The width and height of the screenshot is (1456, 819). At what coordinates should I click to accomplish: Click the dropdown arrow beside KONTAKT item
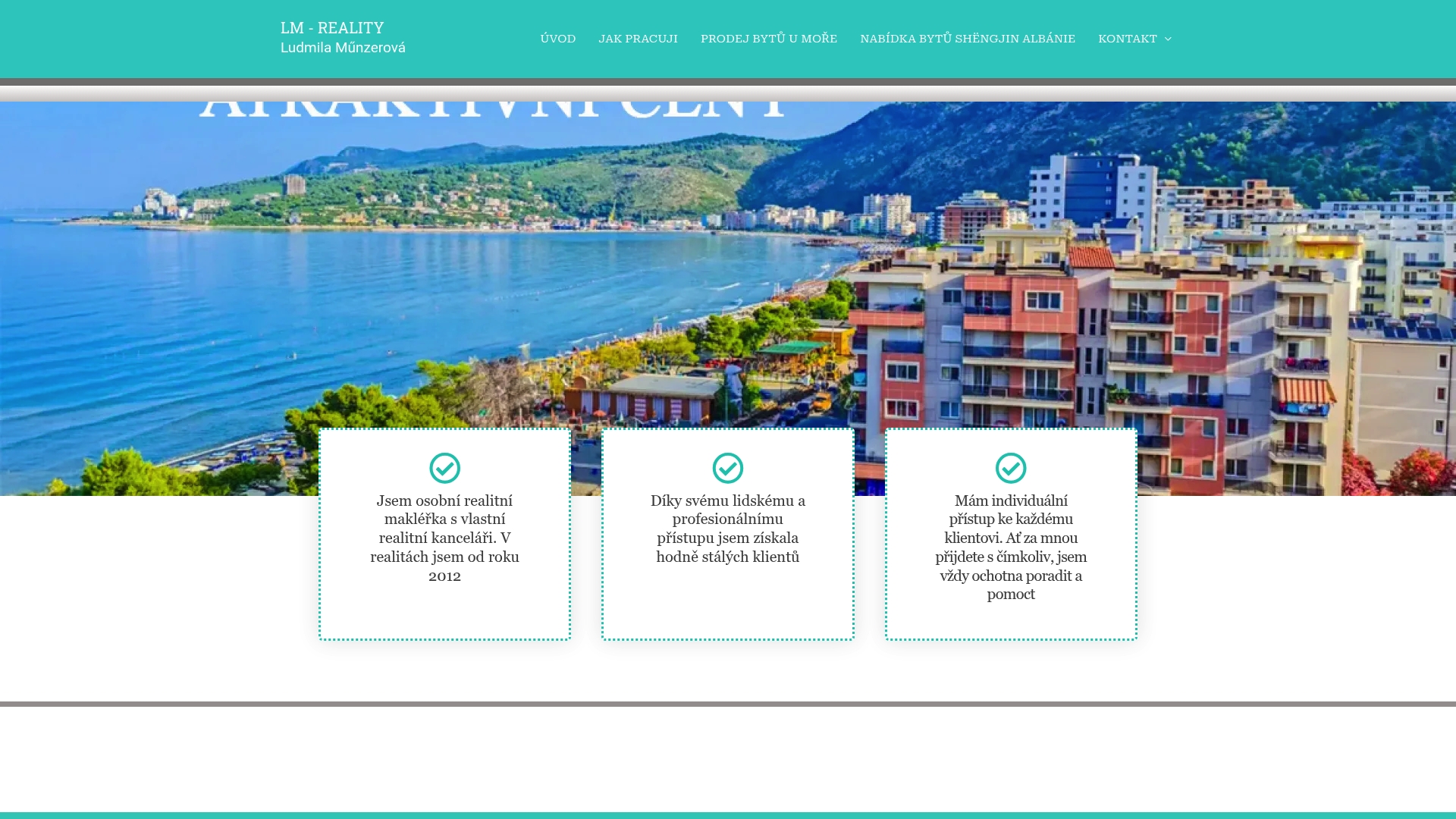[1167, 39]
